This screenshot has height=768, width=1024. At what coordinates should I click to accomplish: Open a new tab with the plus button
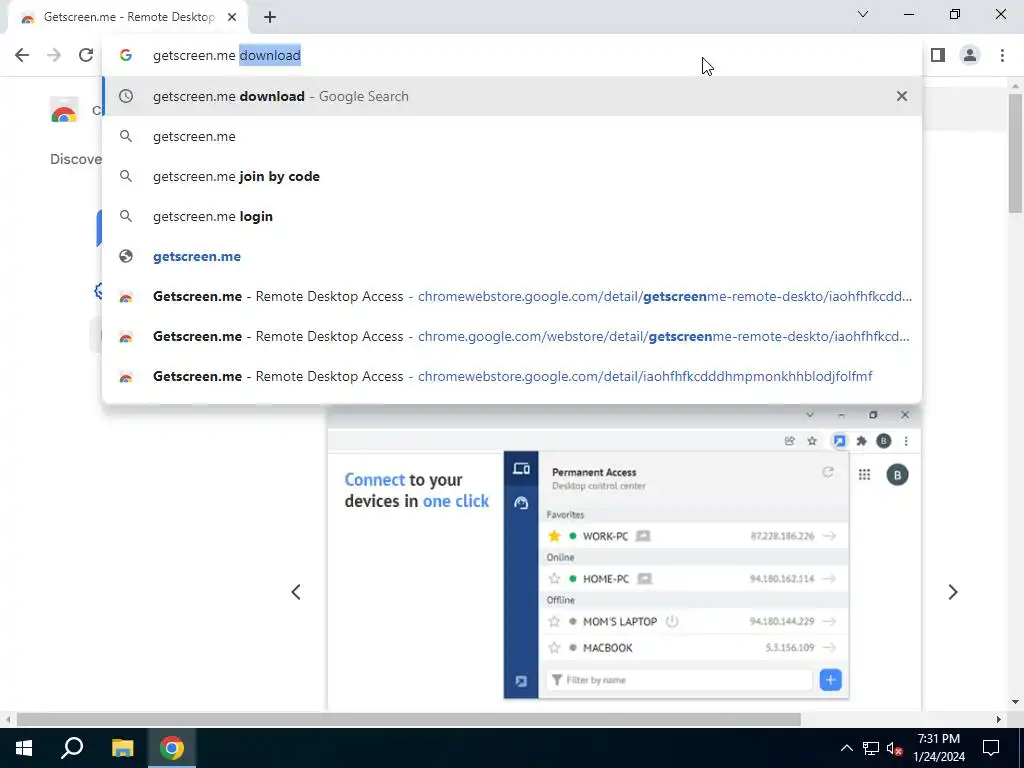[x=270, y=18]
